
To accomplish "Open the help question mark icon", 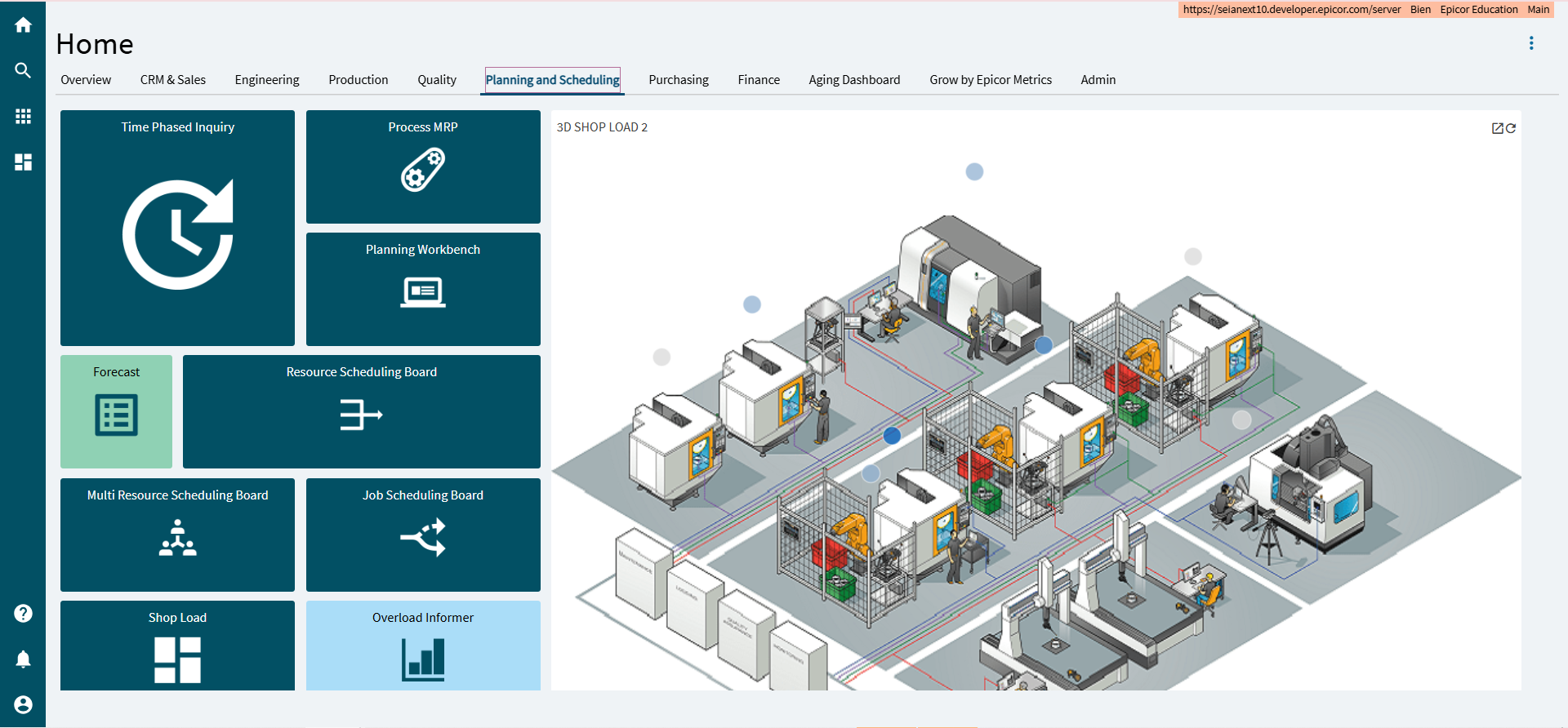I will point(23,613).
